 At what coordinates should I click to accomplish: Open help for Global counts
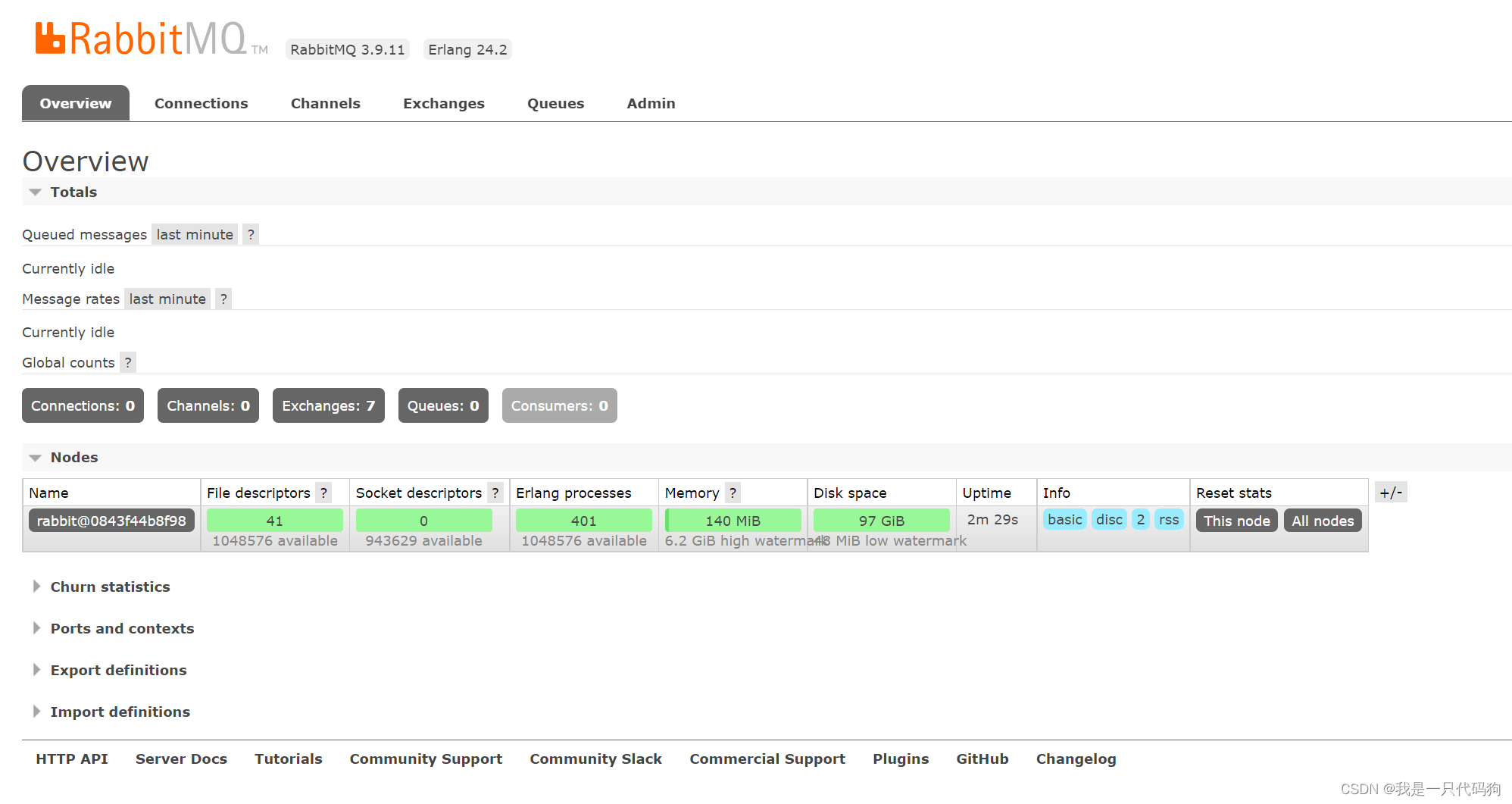(127, 362)
